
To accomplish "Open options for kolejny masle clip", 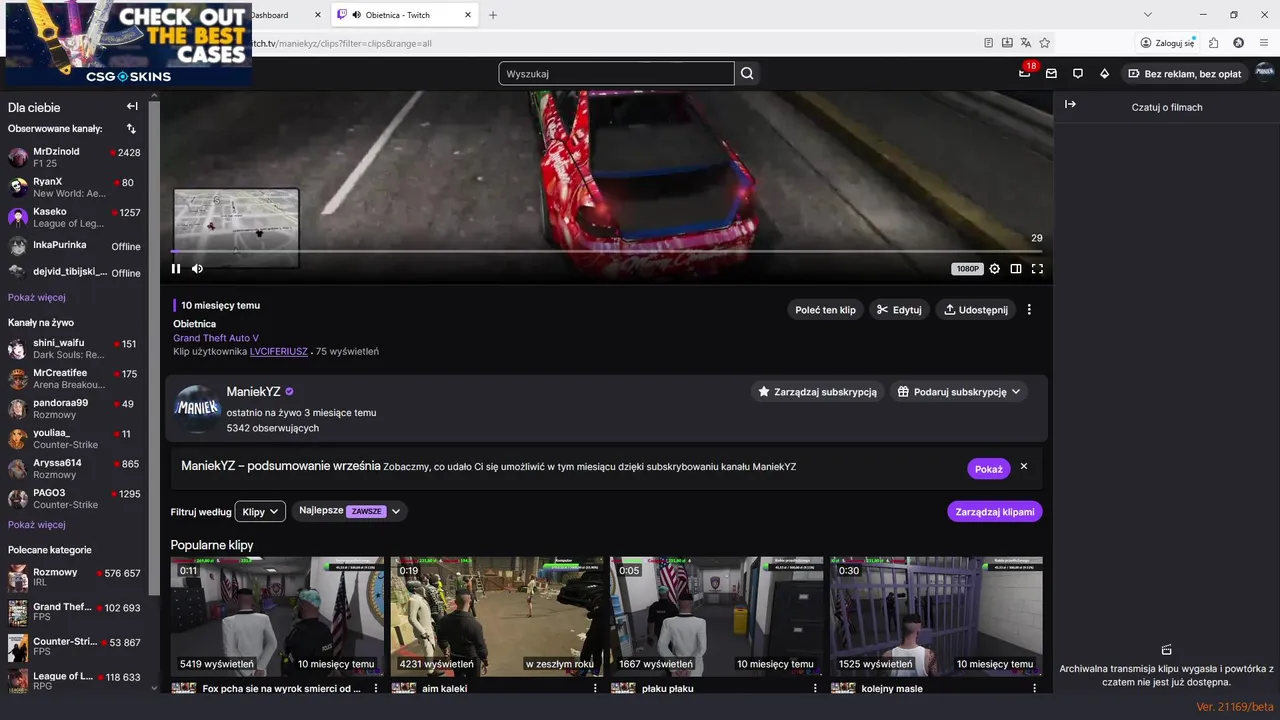I will [x=1036, y=688].
